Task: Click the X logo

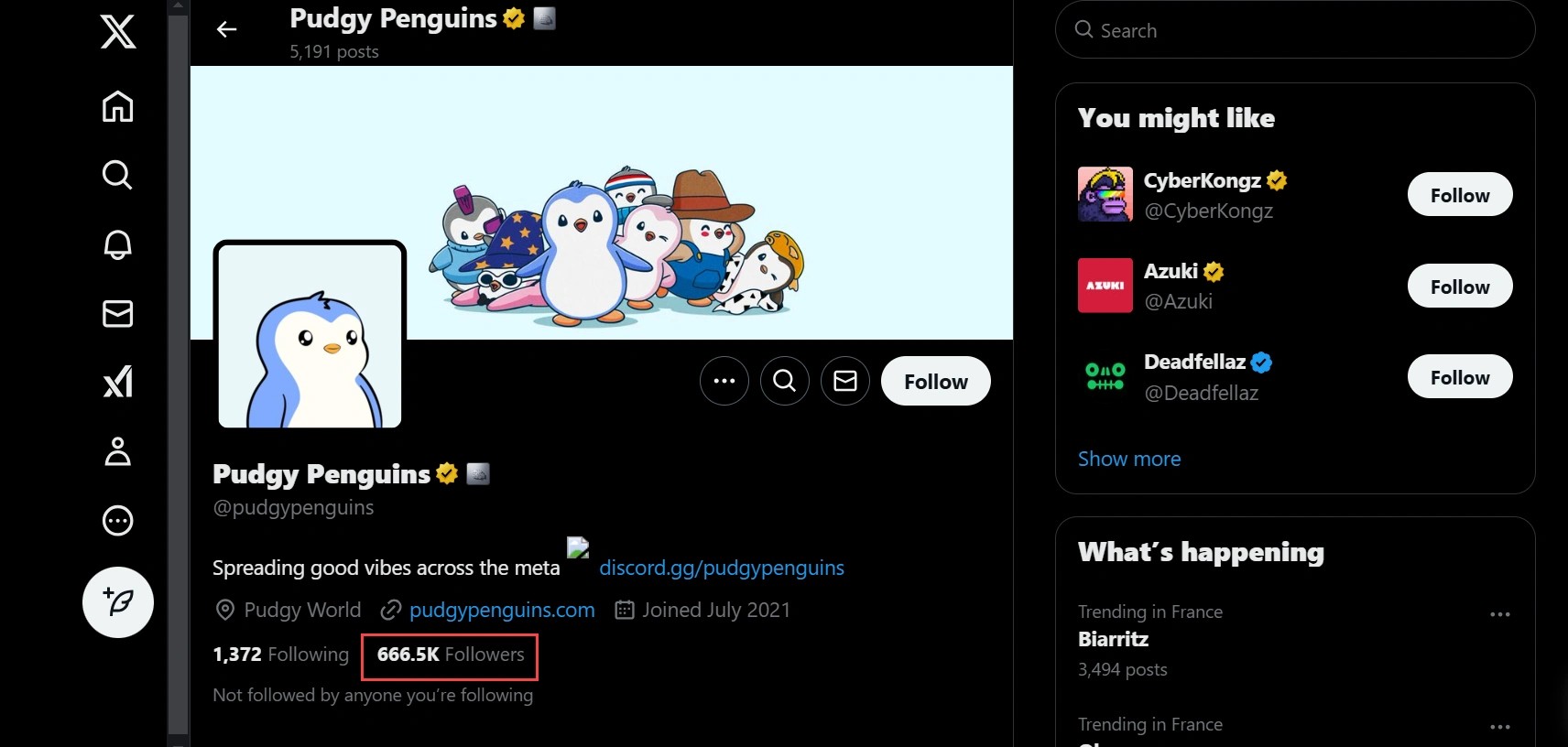Action: 117,32
